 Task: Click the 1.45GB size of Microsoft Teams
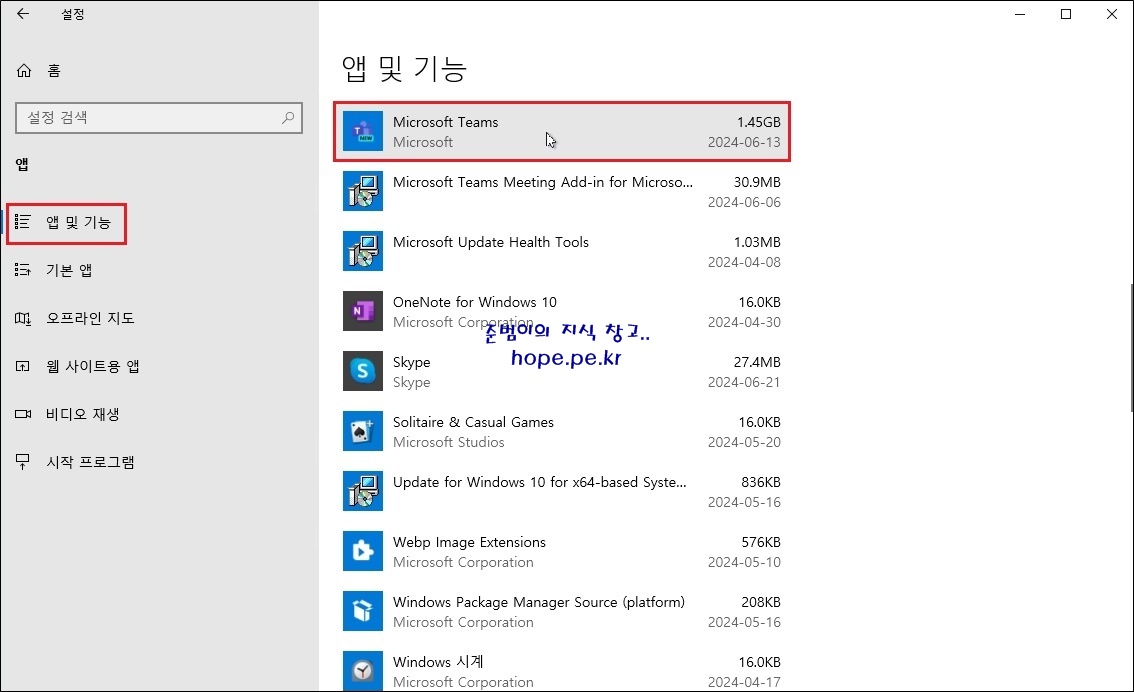[759, 122]
